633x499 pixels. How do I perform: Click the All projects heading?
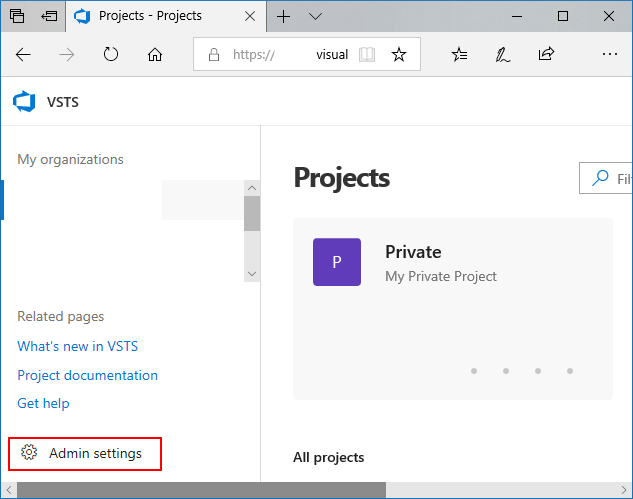pyautogui.click(x=329, y=457)
